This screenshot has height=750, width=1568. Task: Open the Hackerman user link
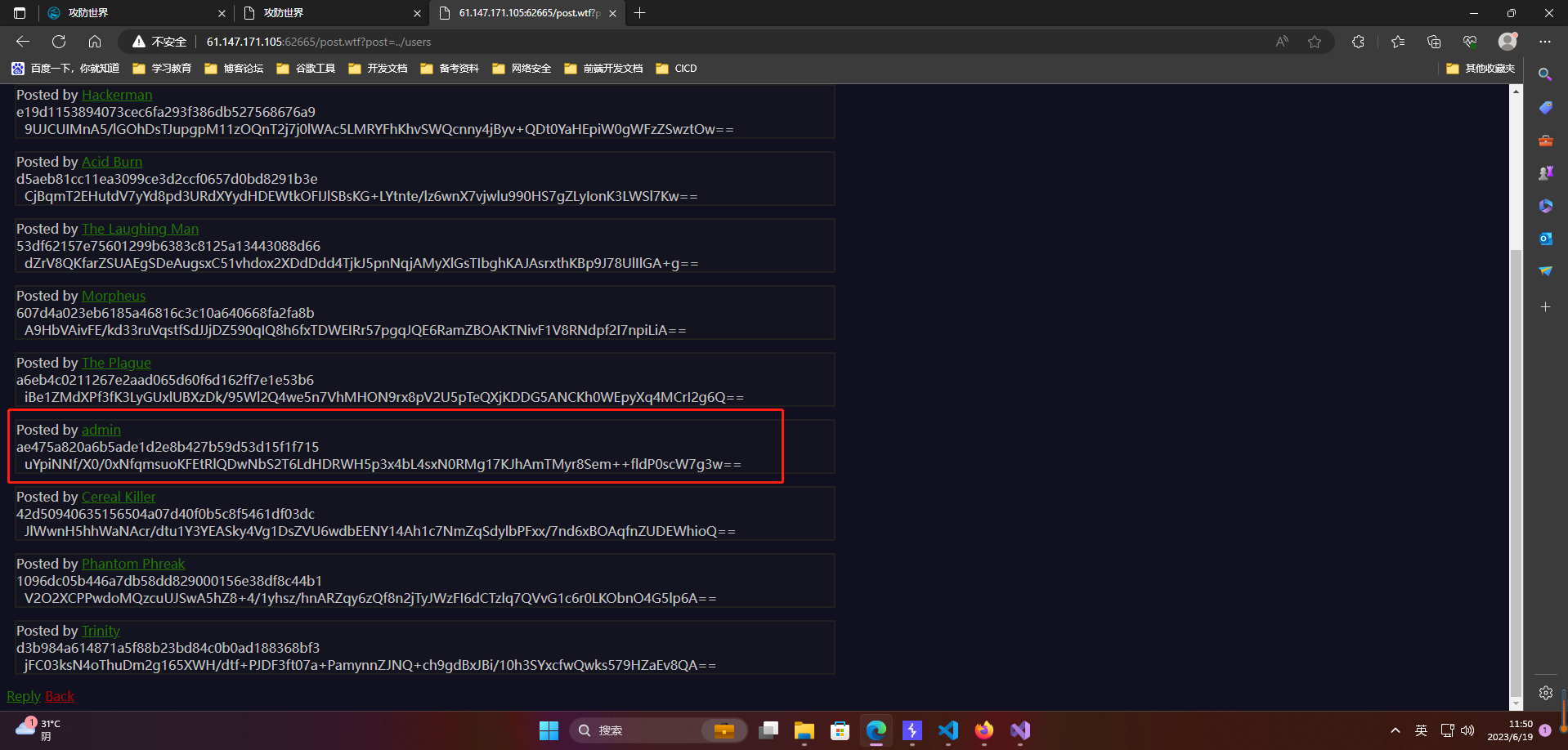(x=117, y=96)
